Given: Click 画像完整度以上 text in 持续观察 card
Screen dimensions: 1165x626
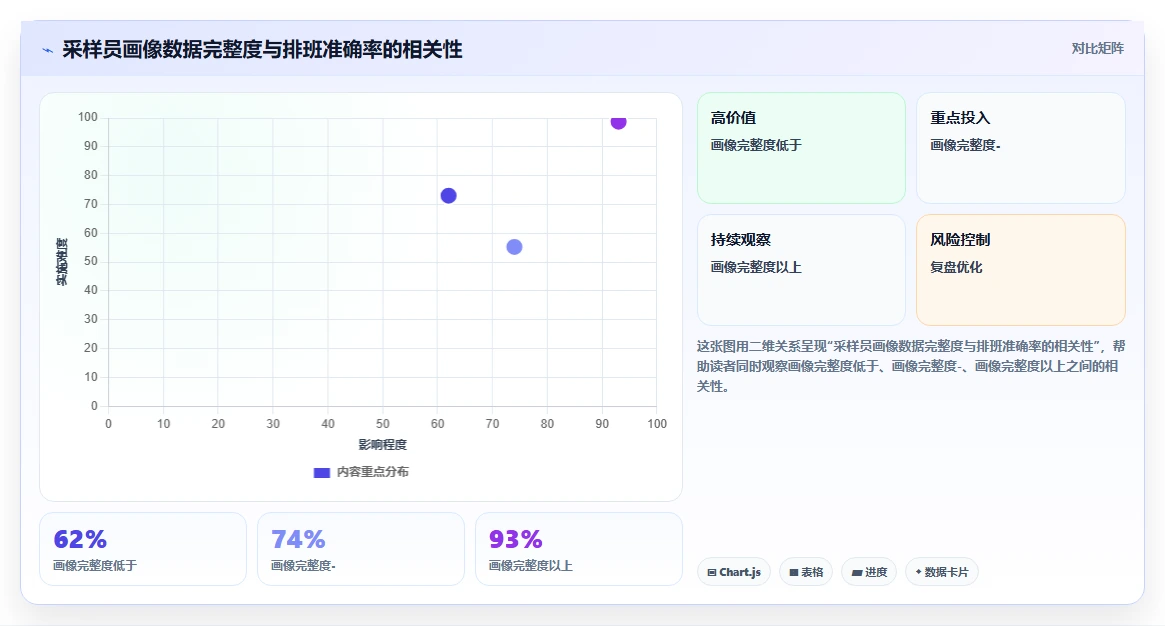Looking at the screenshot, I should click(756, 267).
